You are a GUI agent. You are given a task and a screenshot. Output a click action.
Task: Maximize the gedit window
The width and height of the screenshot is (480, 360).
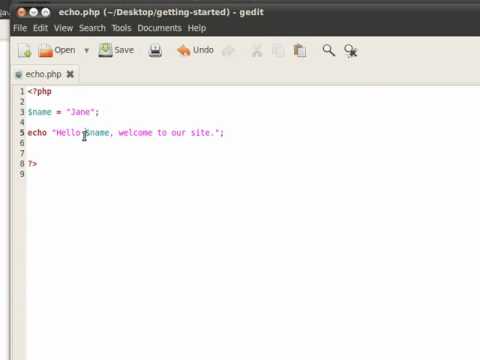pos(46,12)
